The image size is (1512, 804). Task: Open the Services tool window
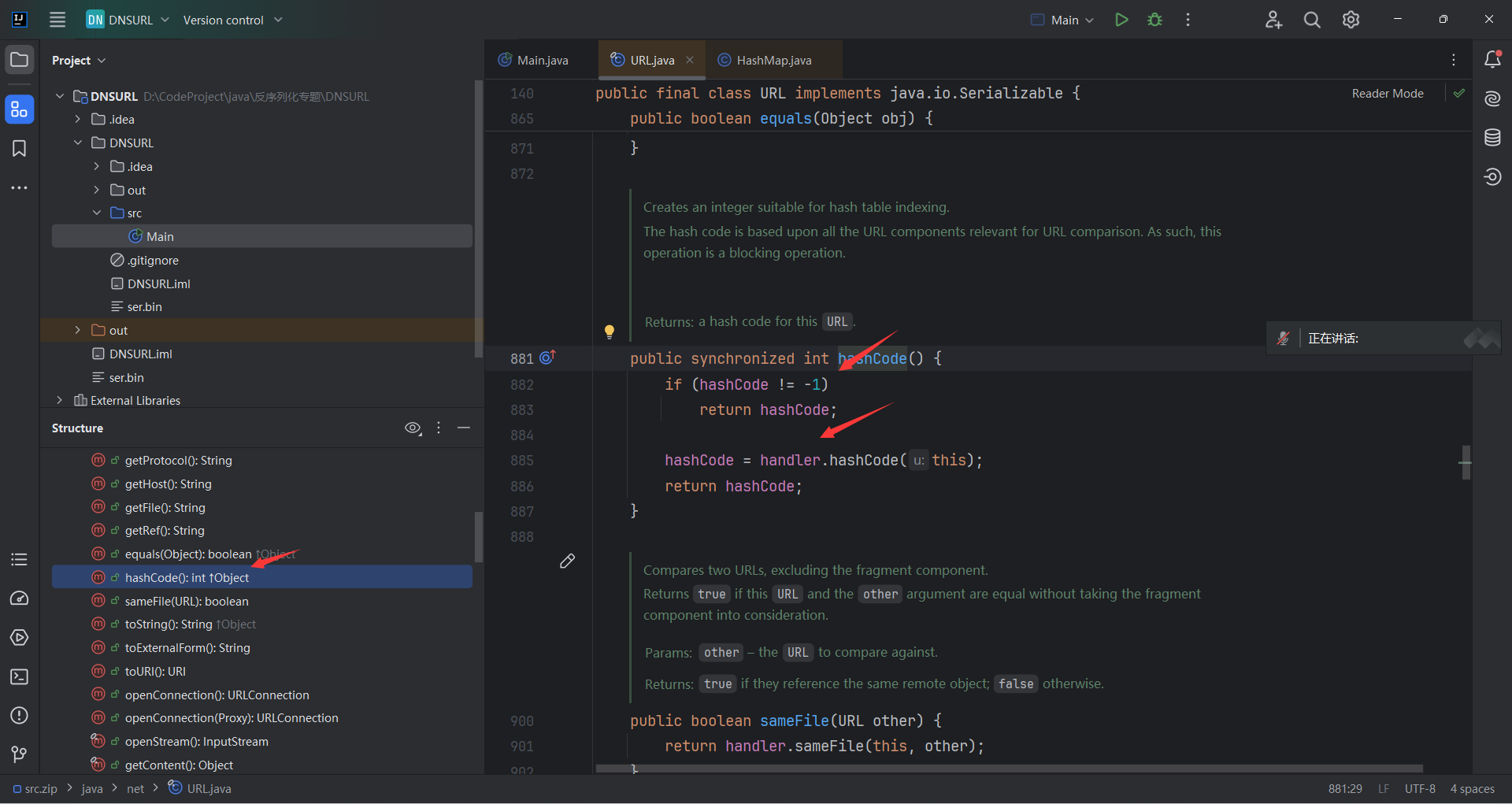[20, 638]
